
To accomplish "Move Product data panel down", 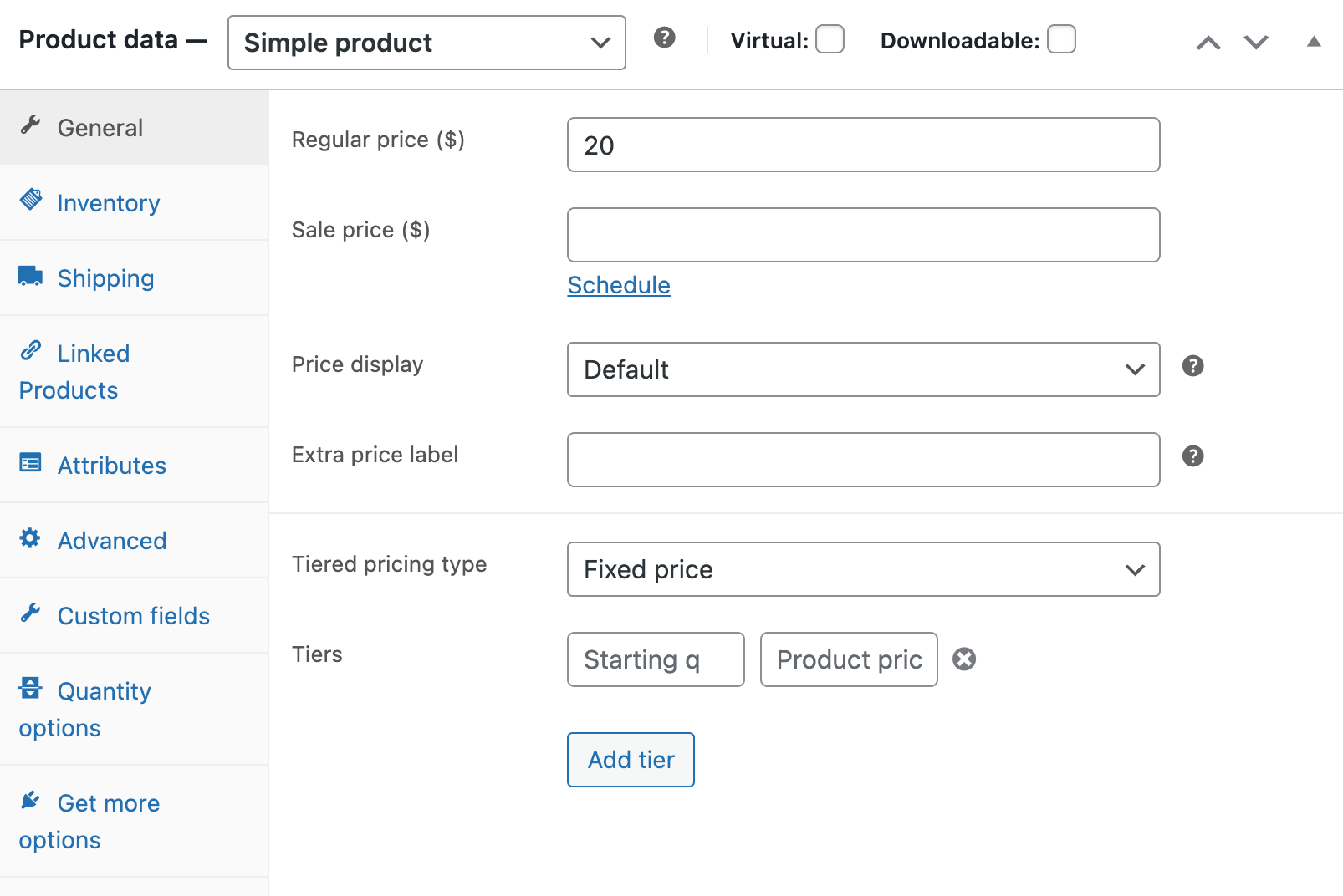I will click(x=1256, y=43).
